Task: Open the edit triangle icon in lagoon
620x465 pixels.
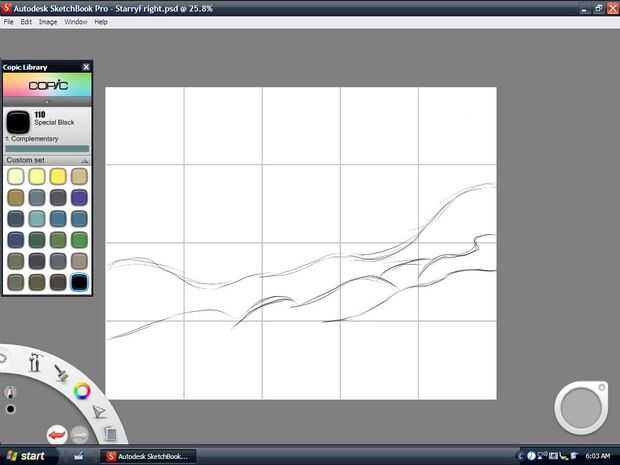Action: pyautogui.click(x=99, y=412)
